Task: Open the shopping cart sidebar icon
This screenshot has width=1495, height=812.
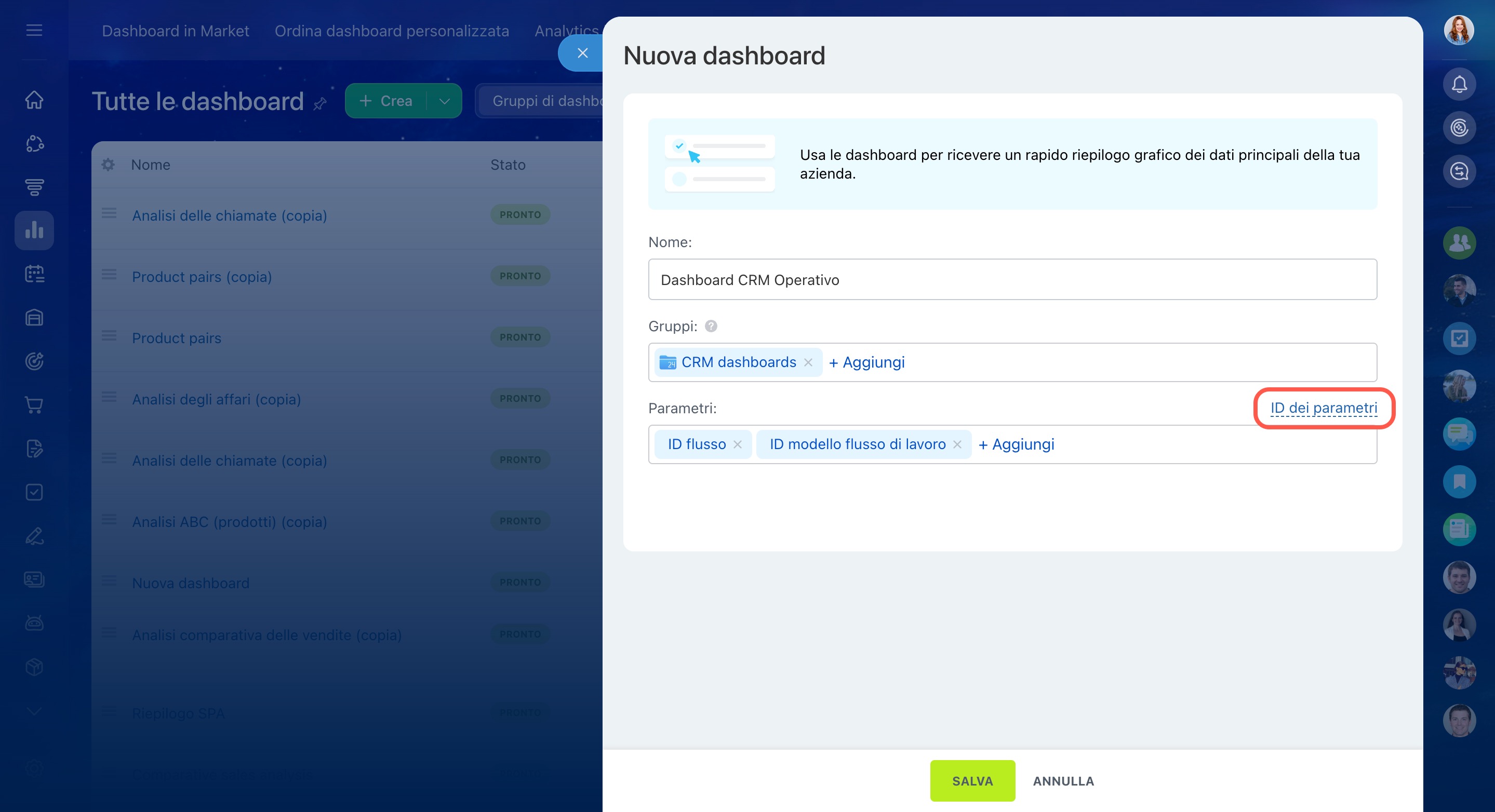Action: coord(34,405)
